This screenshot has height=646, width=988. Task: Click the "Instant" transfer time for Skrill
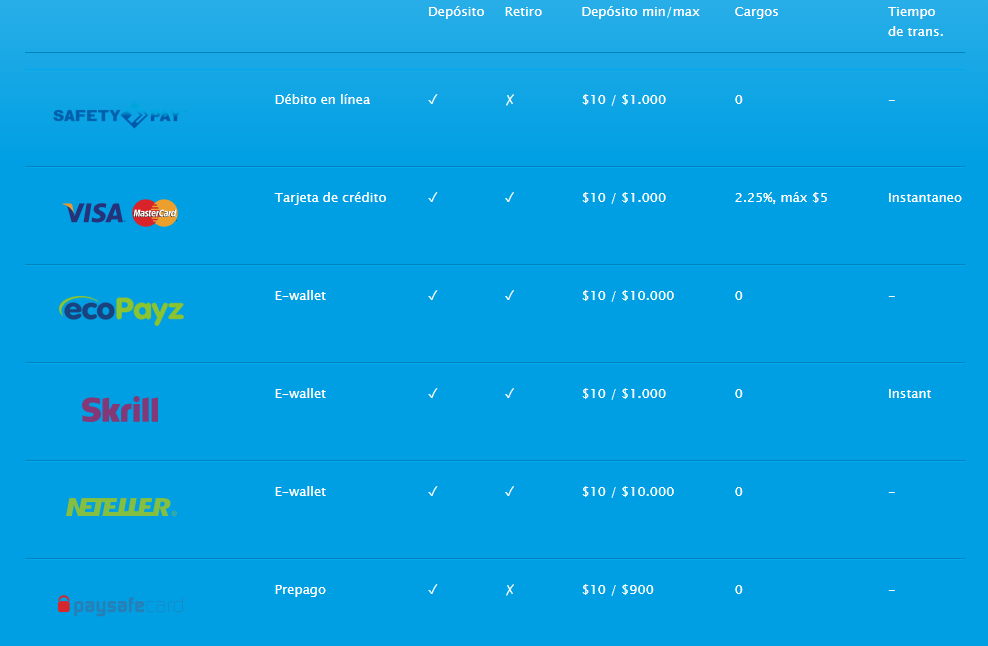909,393
